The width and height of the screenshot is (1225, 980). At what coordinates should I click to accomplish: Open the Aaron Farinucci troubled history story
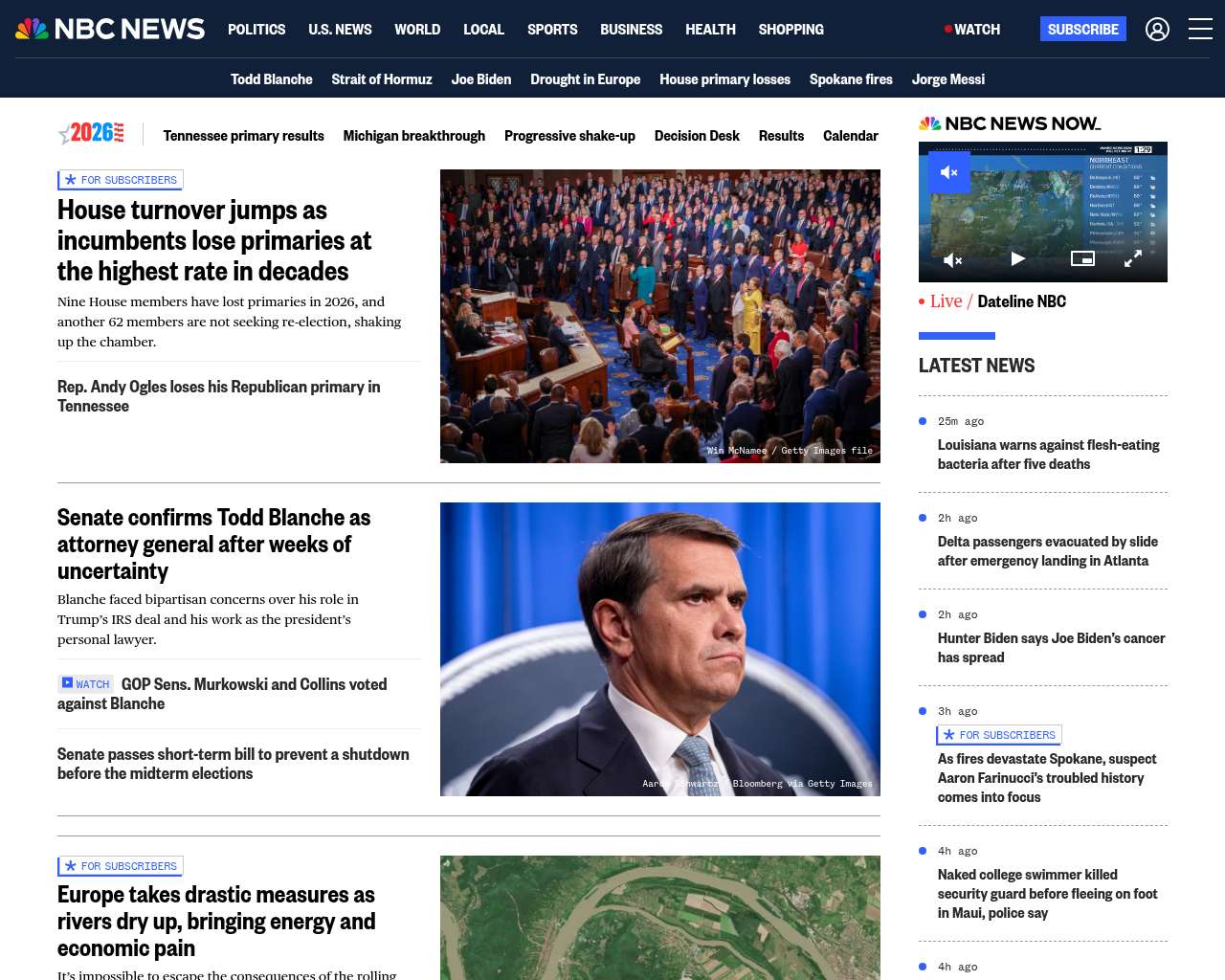click(x=1047, y=778)
